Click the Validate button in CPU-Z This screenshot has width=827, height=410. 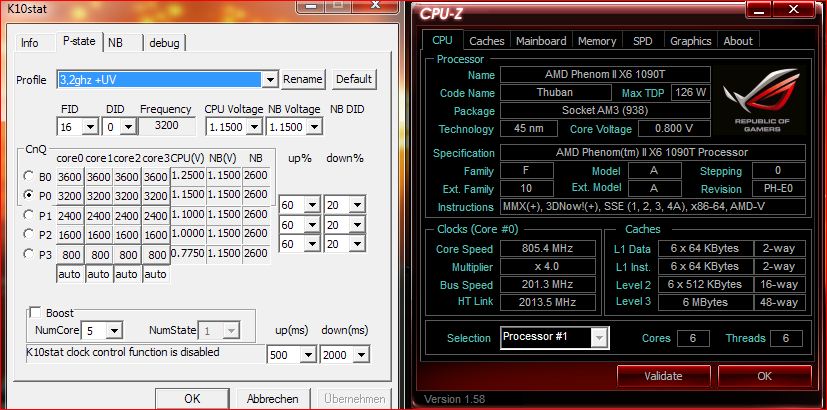click(663, 376)
